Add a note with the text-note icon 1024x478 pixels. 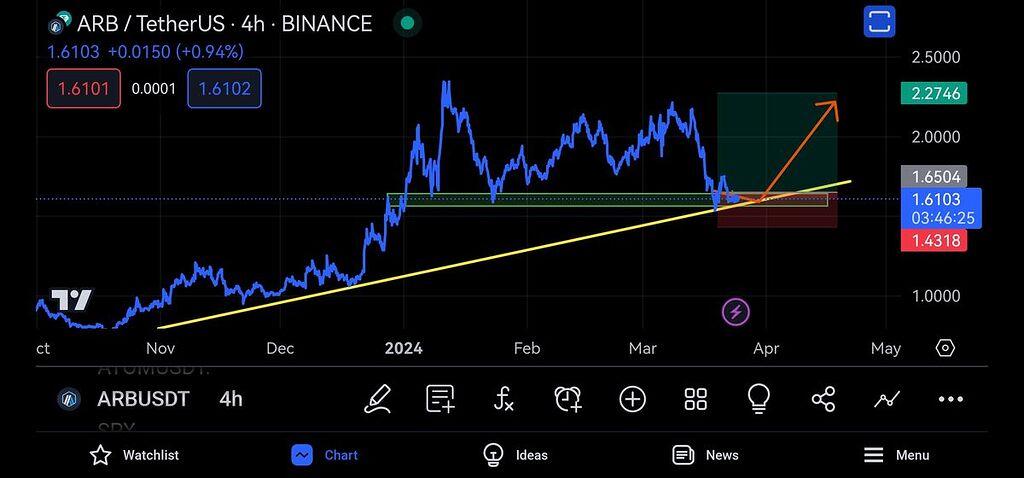440,399
